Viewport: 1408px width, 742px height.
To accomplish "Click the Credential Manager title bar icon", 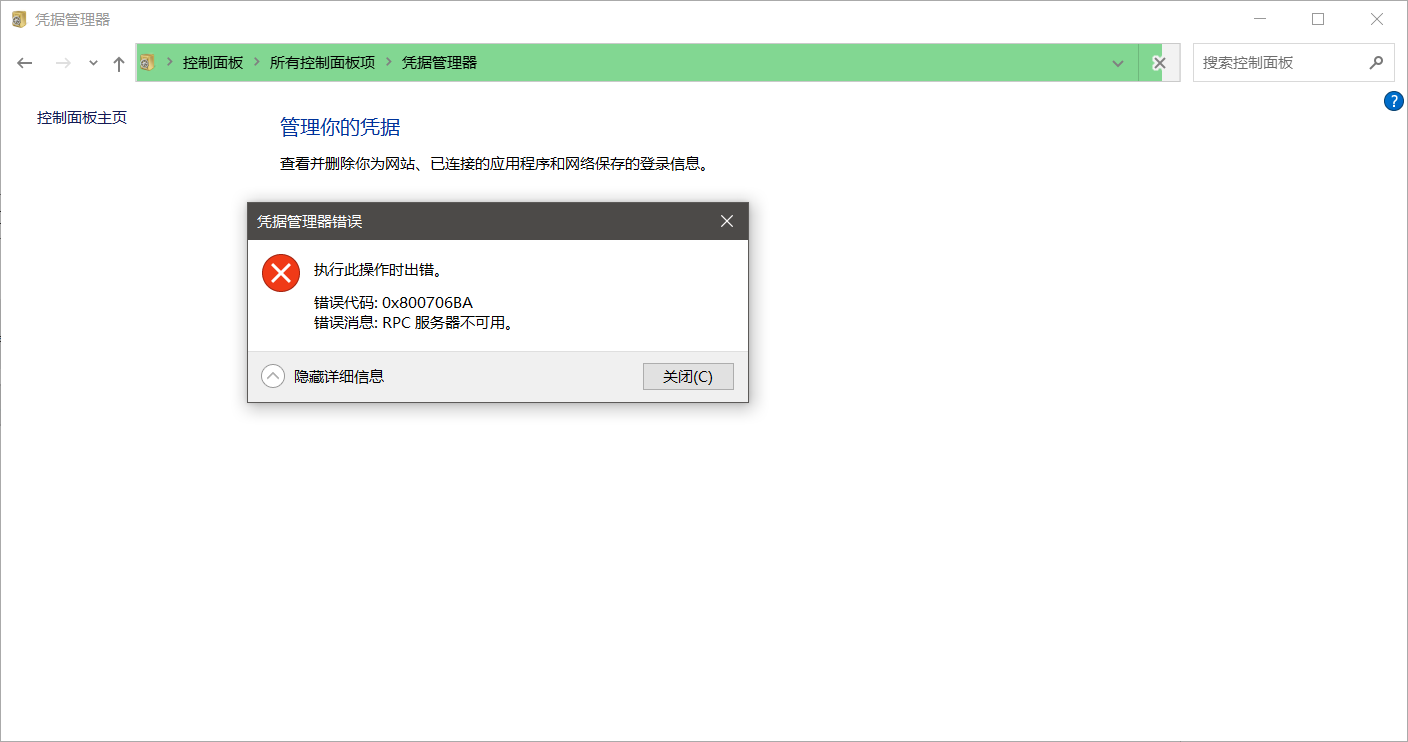I will (17, 18).
